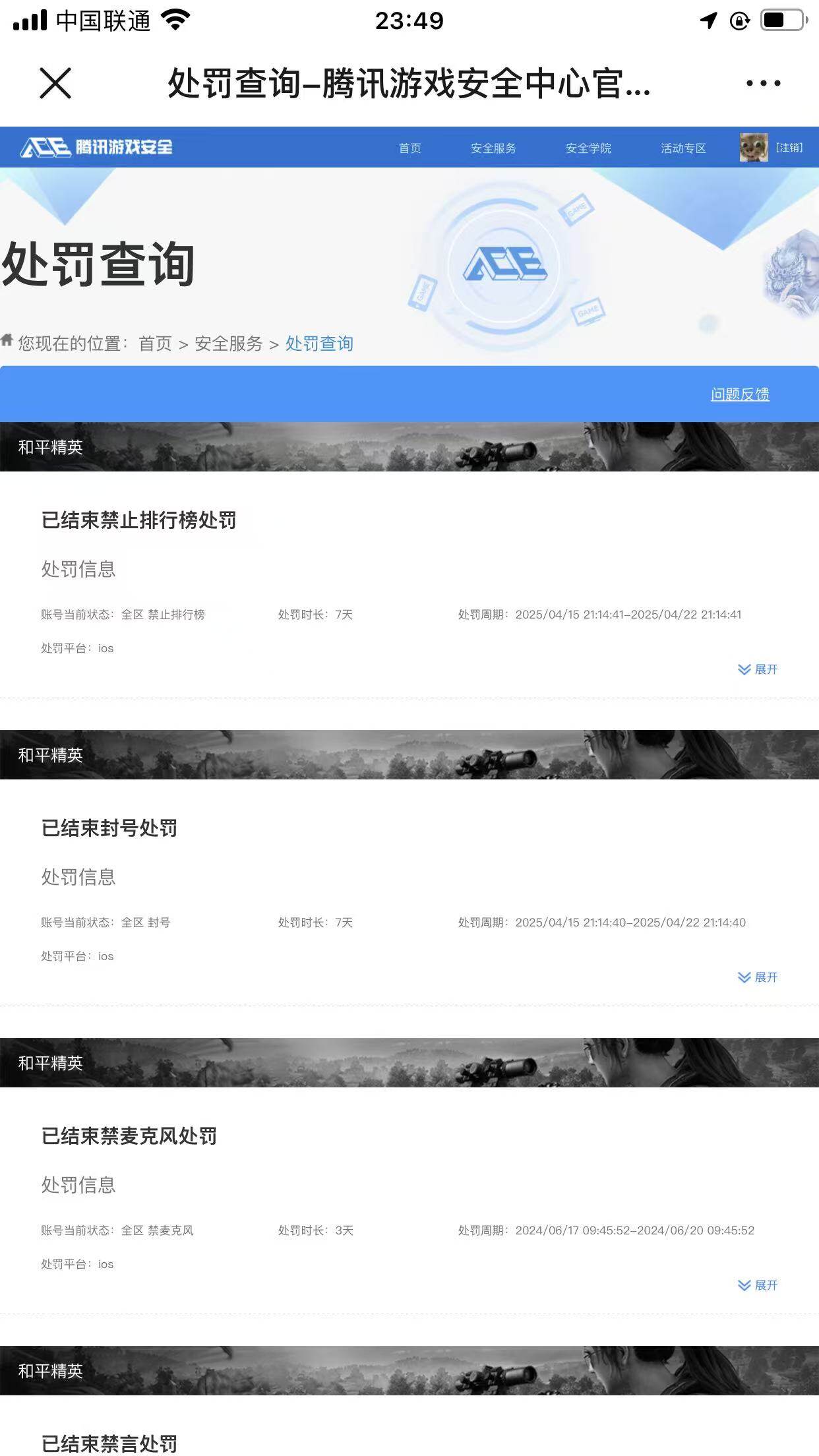
Task: Click 处罚查询 breadcrumb link
Action: tap(319, 344)
